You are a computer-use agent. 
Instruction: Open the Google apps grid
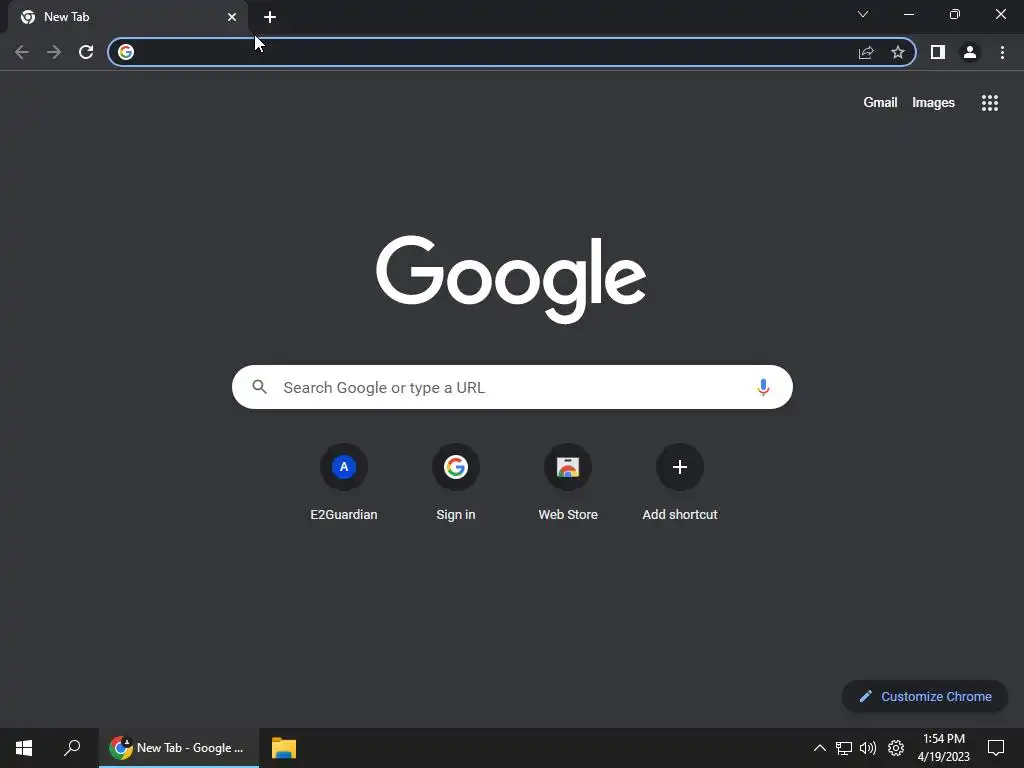coord(990,103)
